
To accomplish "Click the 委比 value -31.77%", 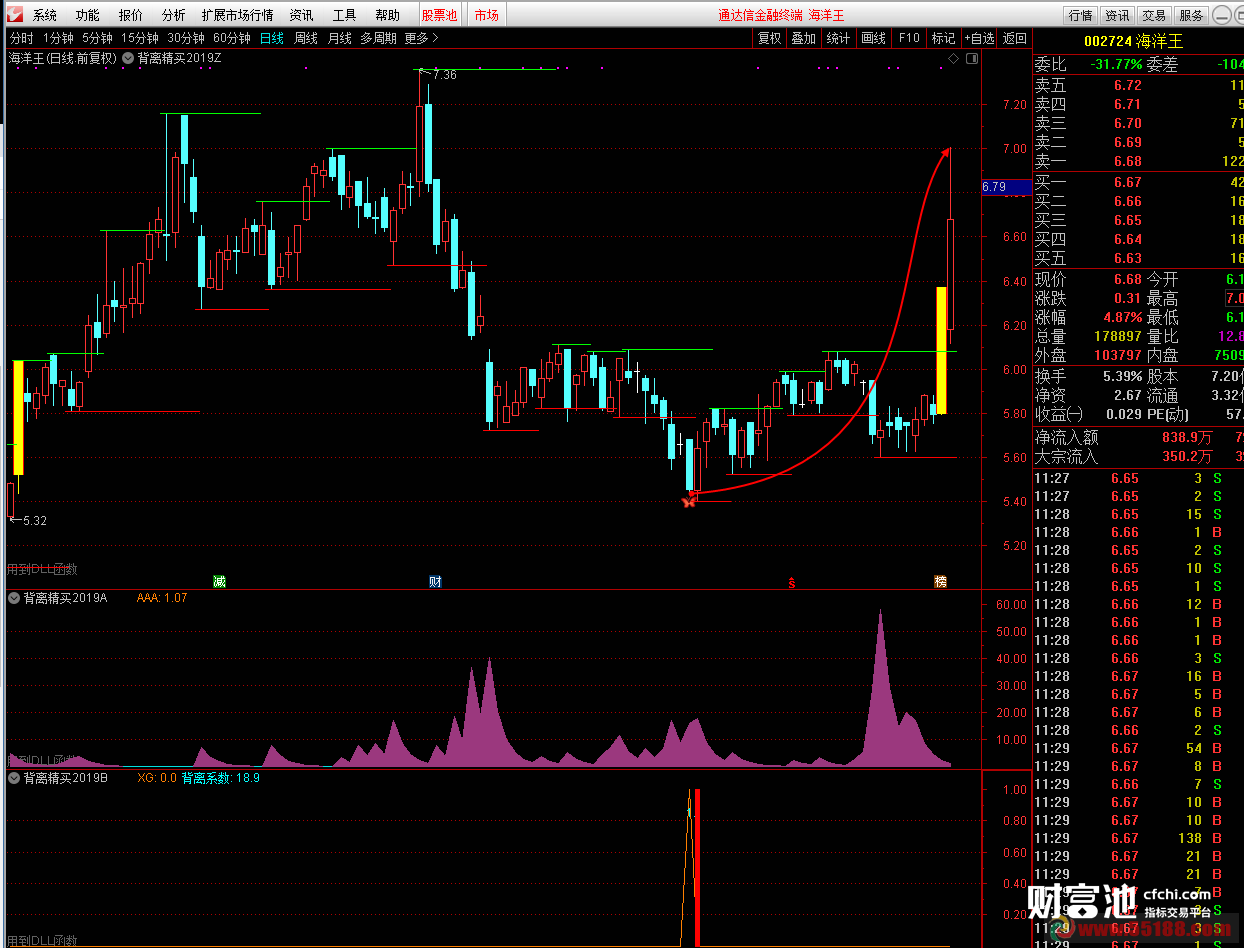I will pos(1116,64).
